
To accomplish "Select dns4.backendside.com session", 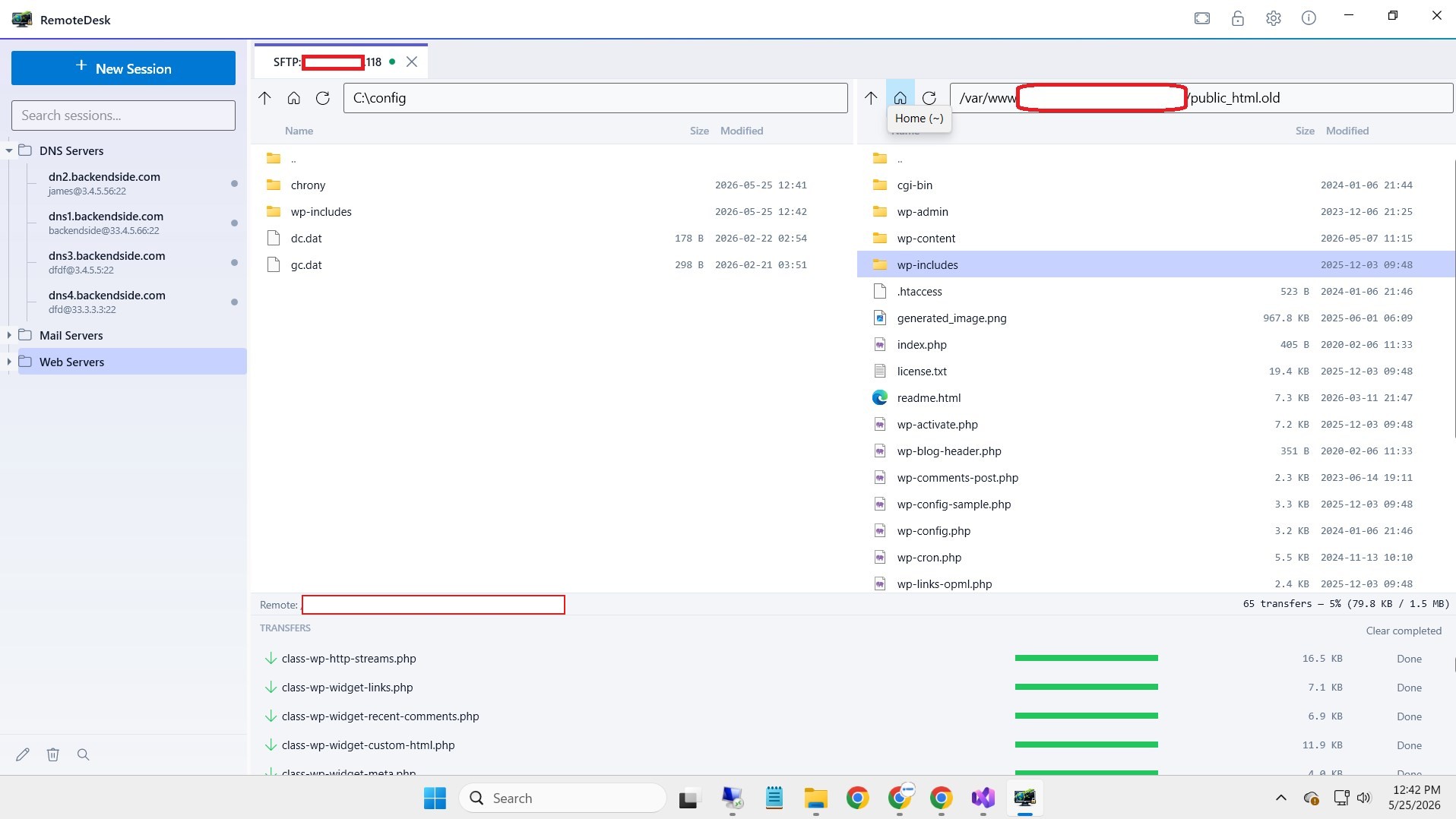I will click(133, 302).
